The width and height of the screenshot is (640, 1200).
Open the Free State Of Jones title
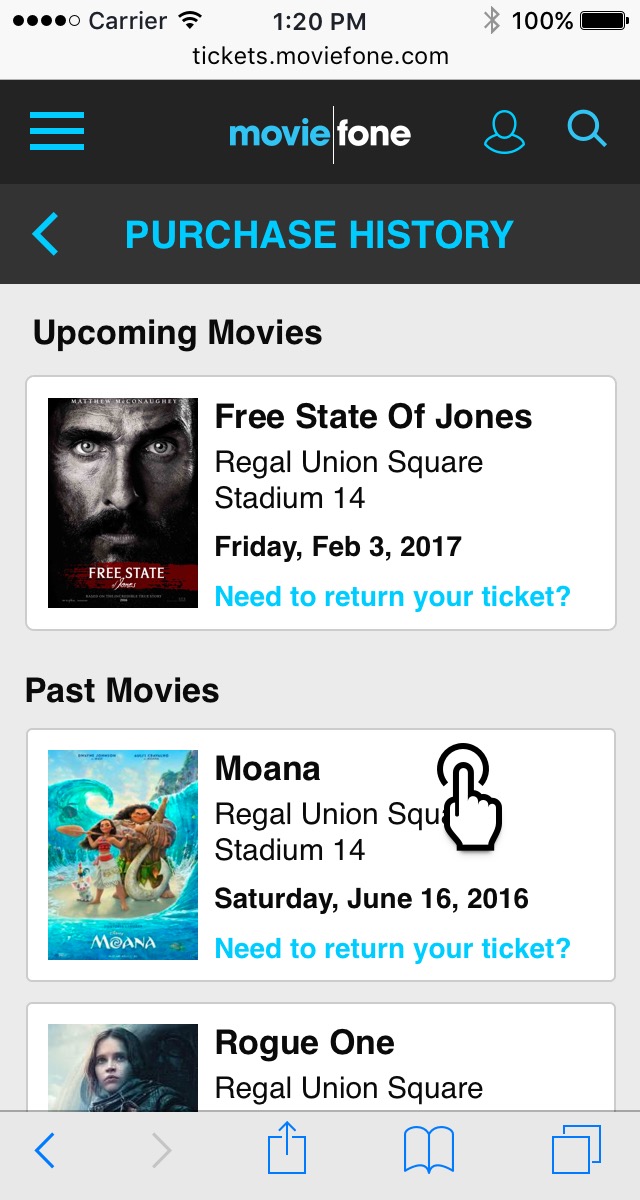coord(374,416)
